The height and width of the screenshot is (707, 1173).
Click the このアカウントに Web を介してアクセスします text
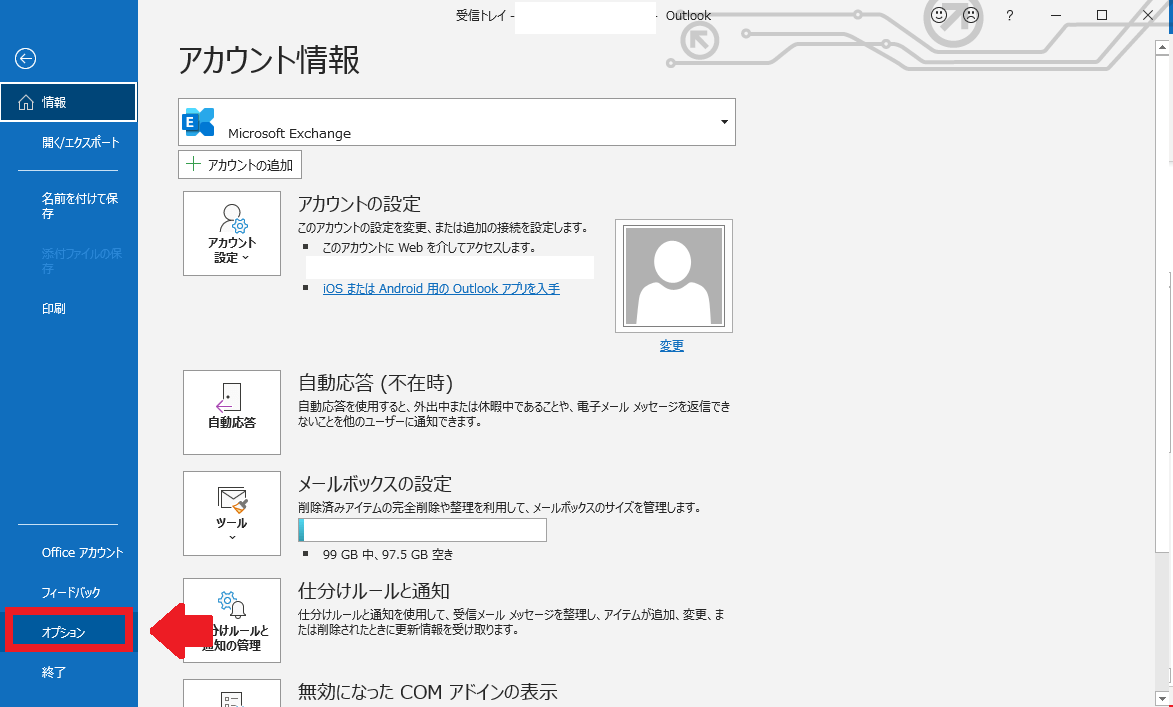429,247
